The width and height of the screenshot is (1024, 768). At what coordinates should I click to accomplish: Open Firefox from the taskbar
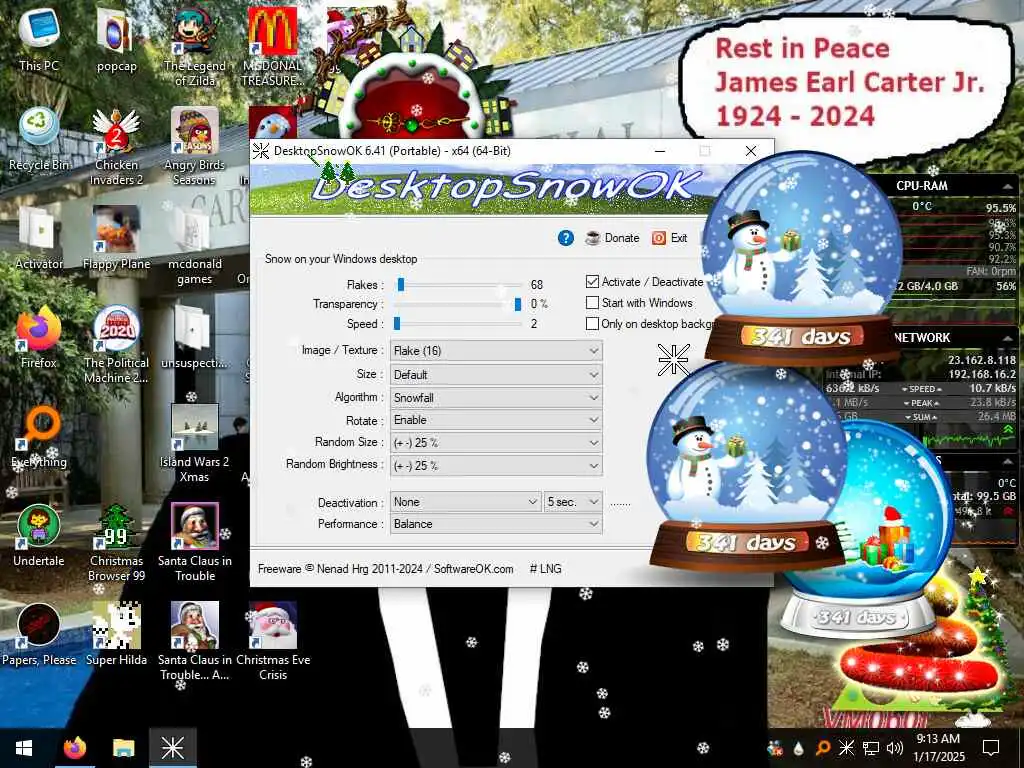point(74,748)
